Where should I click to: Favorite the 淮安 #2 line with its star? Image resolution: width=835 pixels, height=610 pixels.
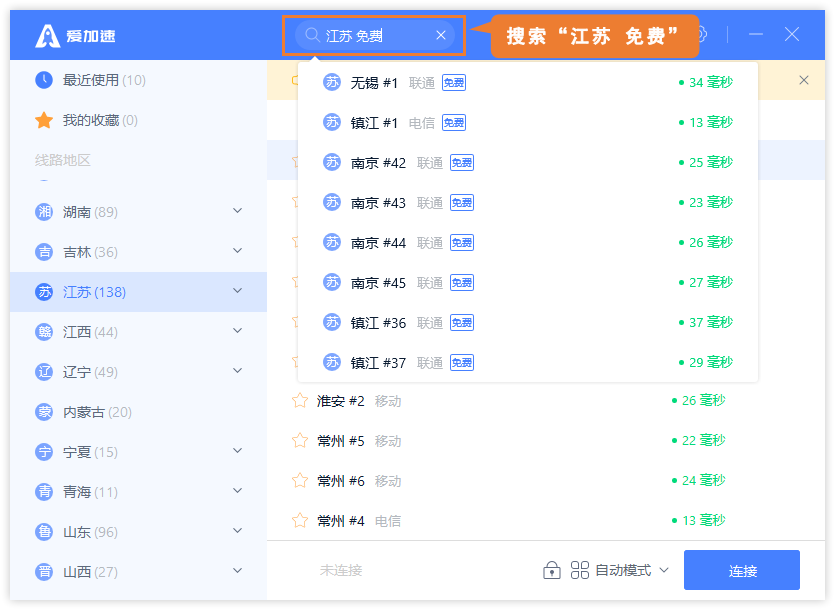point(299,401)
